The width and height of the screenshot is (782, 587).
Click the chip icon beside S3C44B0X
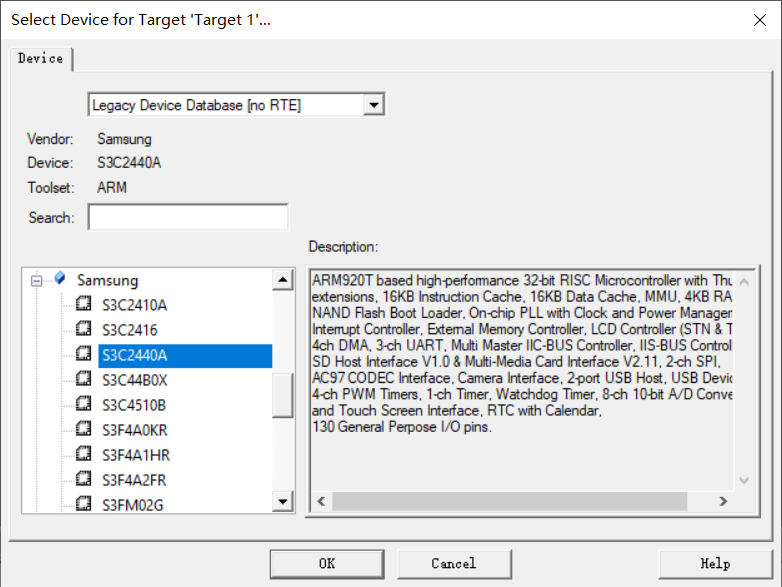[83, 378]
